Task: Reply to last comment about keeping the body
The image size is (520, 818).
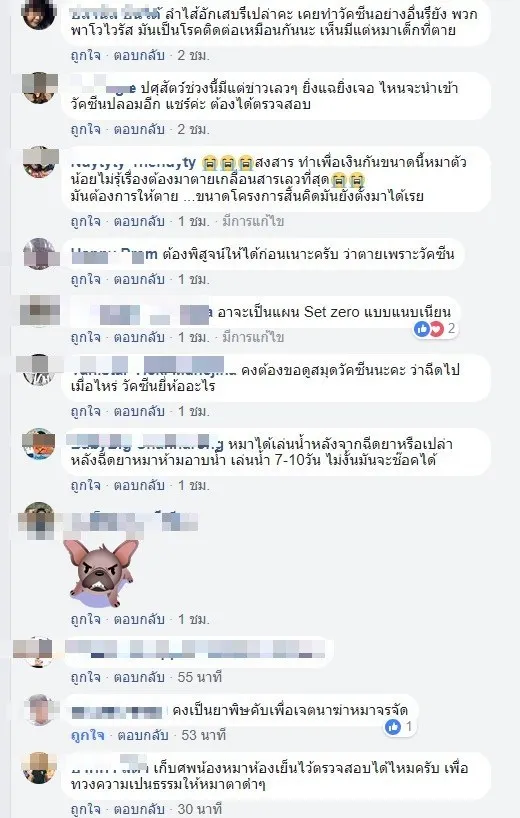Action: (x=139, y=809)
